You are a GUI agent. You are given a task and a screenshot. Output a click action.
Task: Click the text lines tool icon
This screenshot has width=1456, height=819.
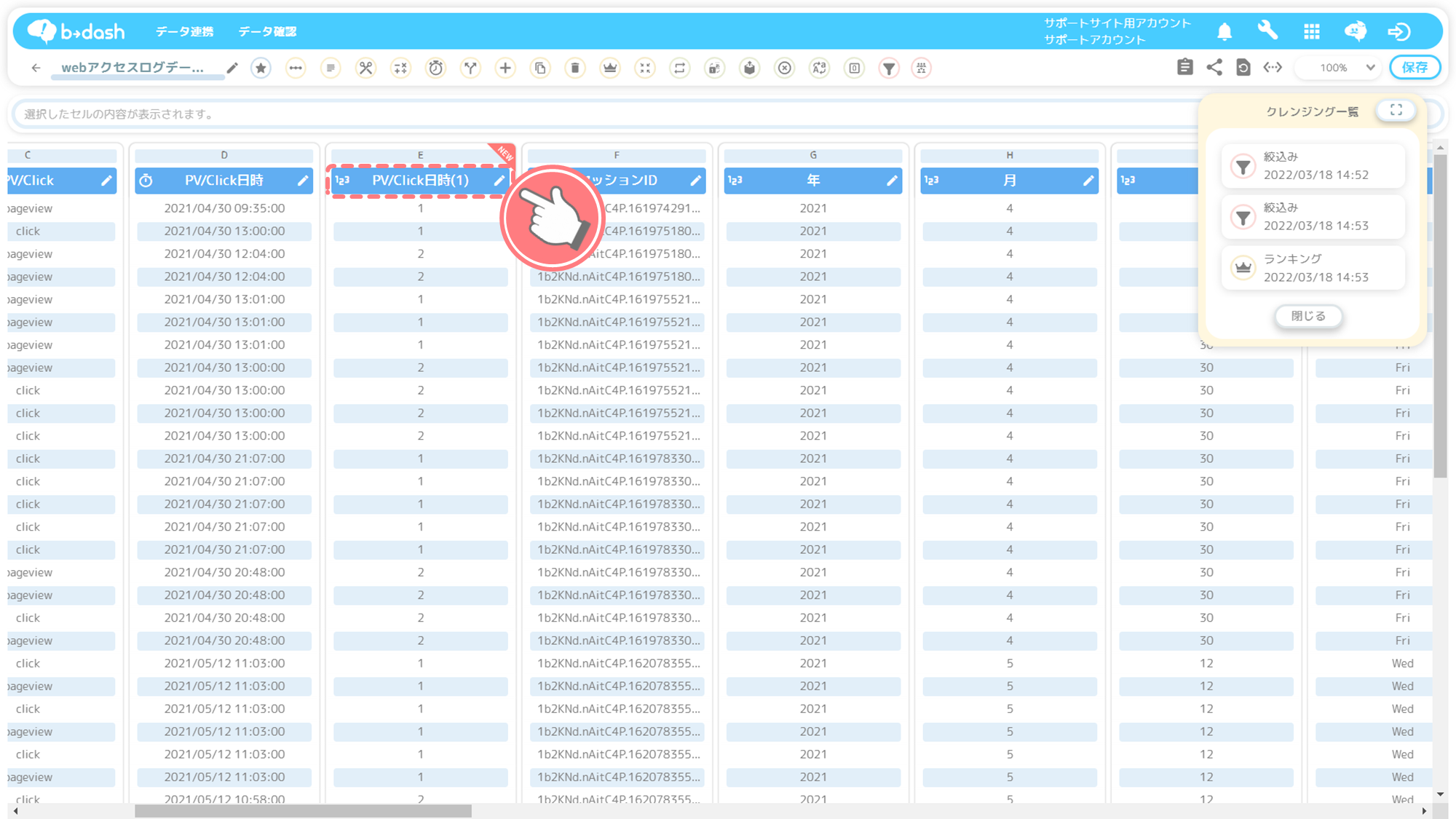click(x=331, y=68)
